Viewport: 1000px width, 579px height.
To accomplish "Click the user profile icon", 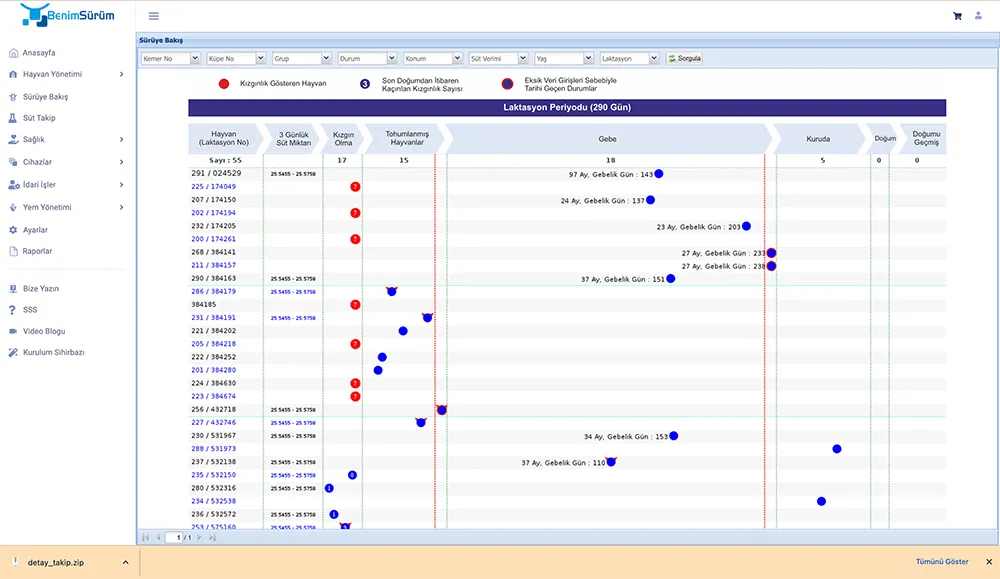I will (x=978, y=16).
